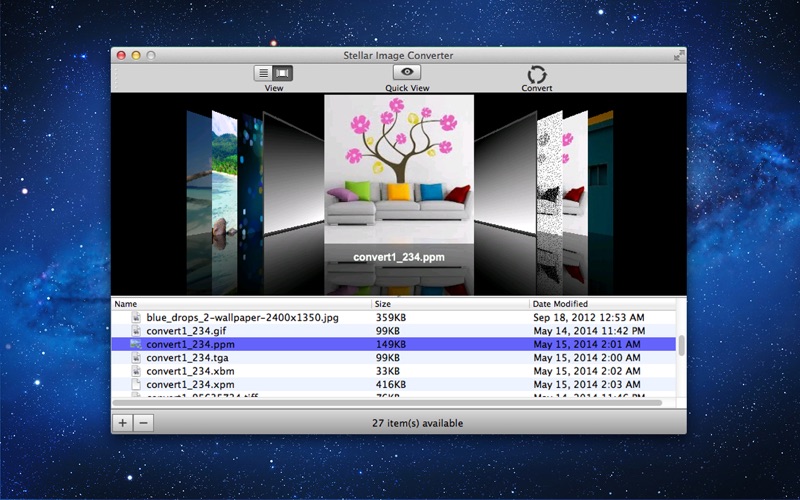
Task: Click blank file icon beside convert1_234.xpm
Action: 136,384
